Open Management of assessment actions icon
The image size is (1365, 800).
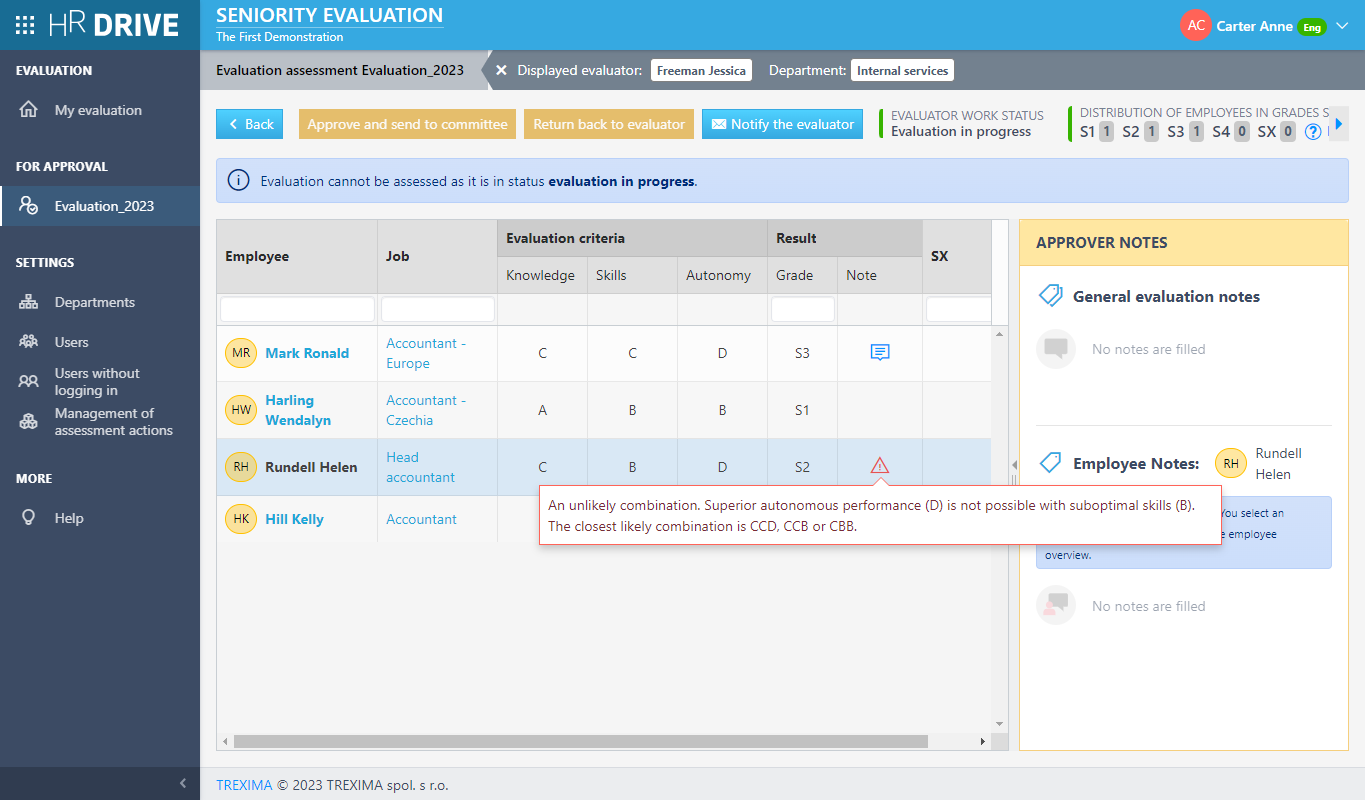(34, 421)
